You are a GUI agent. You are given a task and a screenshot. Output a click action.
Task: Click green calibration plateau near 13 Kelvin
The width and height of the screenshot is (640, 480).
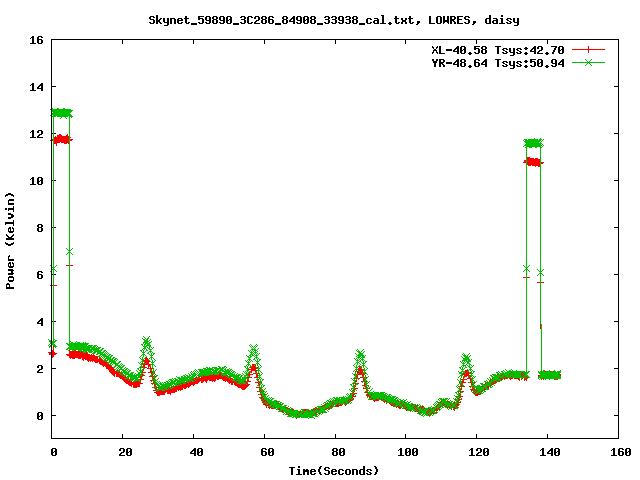pos(62,113)
